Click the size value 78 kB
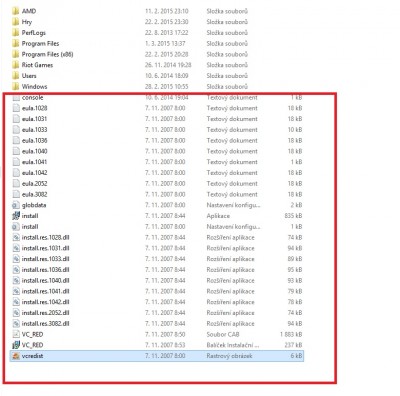The image size is (400, 396). point(295,302)
